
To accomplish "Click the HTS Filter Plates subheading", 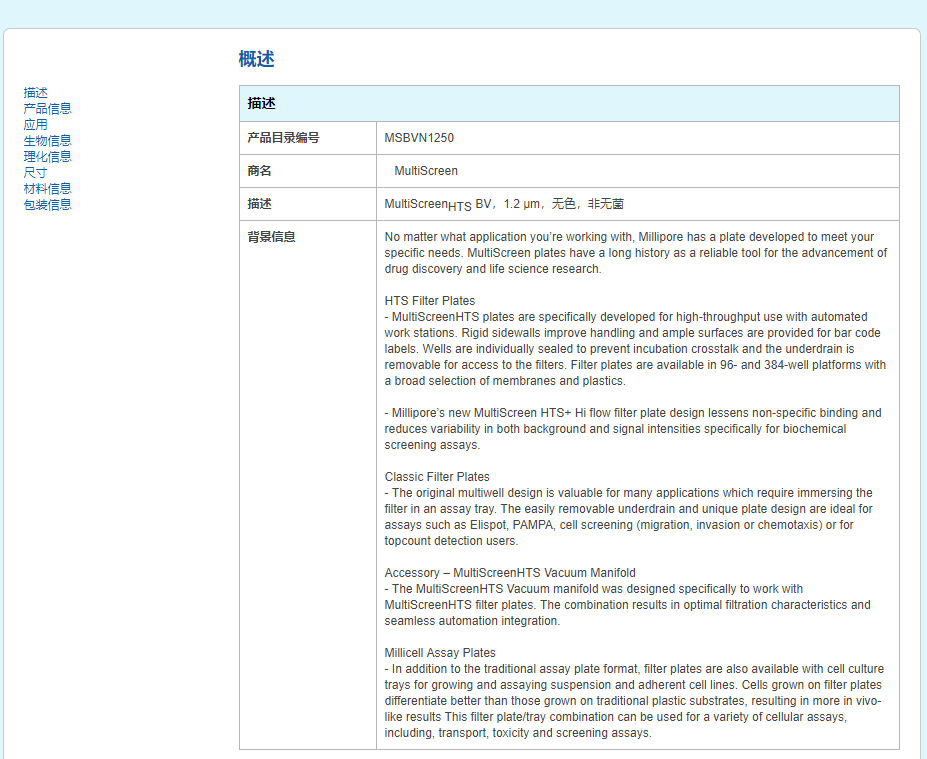I will [430, 301].
